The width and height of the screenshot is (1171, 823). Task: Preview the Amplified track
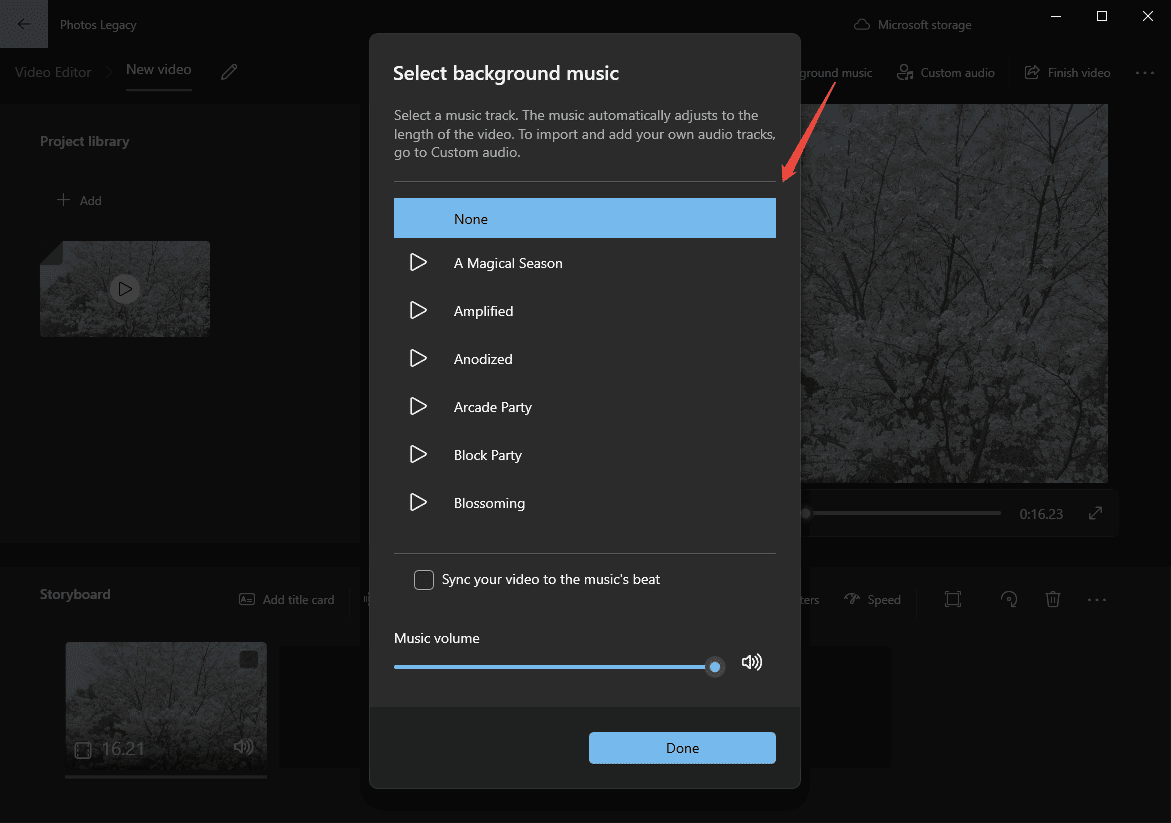point(418,310)
